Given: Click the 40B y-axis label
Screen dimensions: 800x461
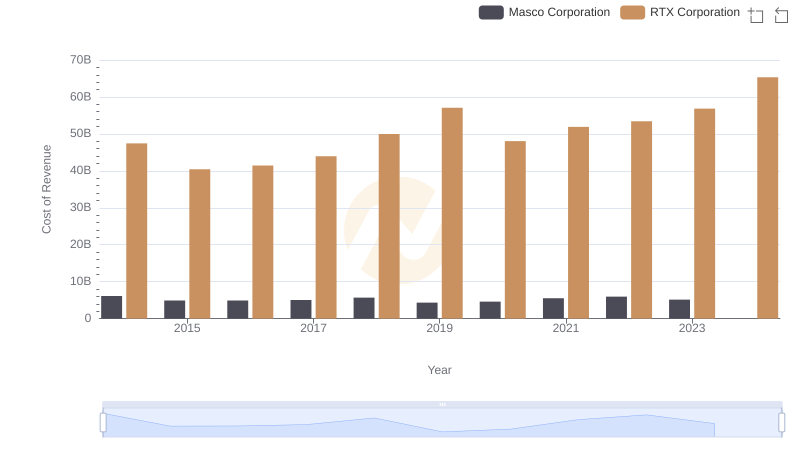Looking at the screenshot, I should pos(81,170).
